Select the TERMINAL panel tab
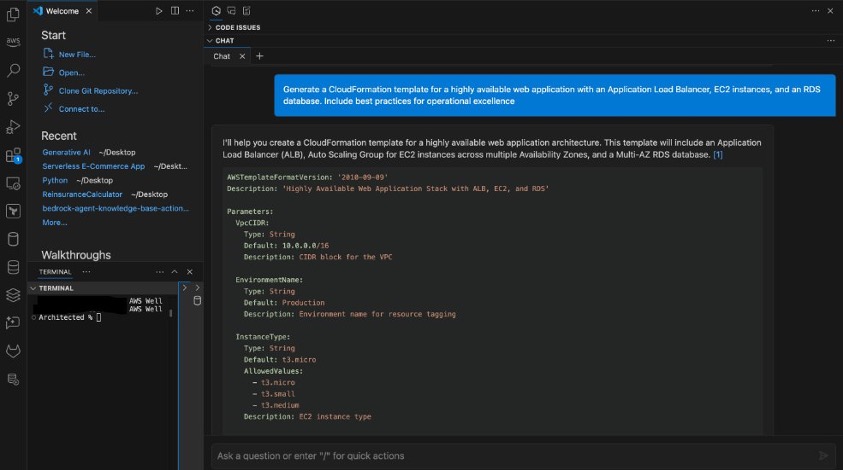The width and height of the screenshot is (844, 470). (55, 272)
